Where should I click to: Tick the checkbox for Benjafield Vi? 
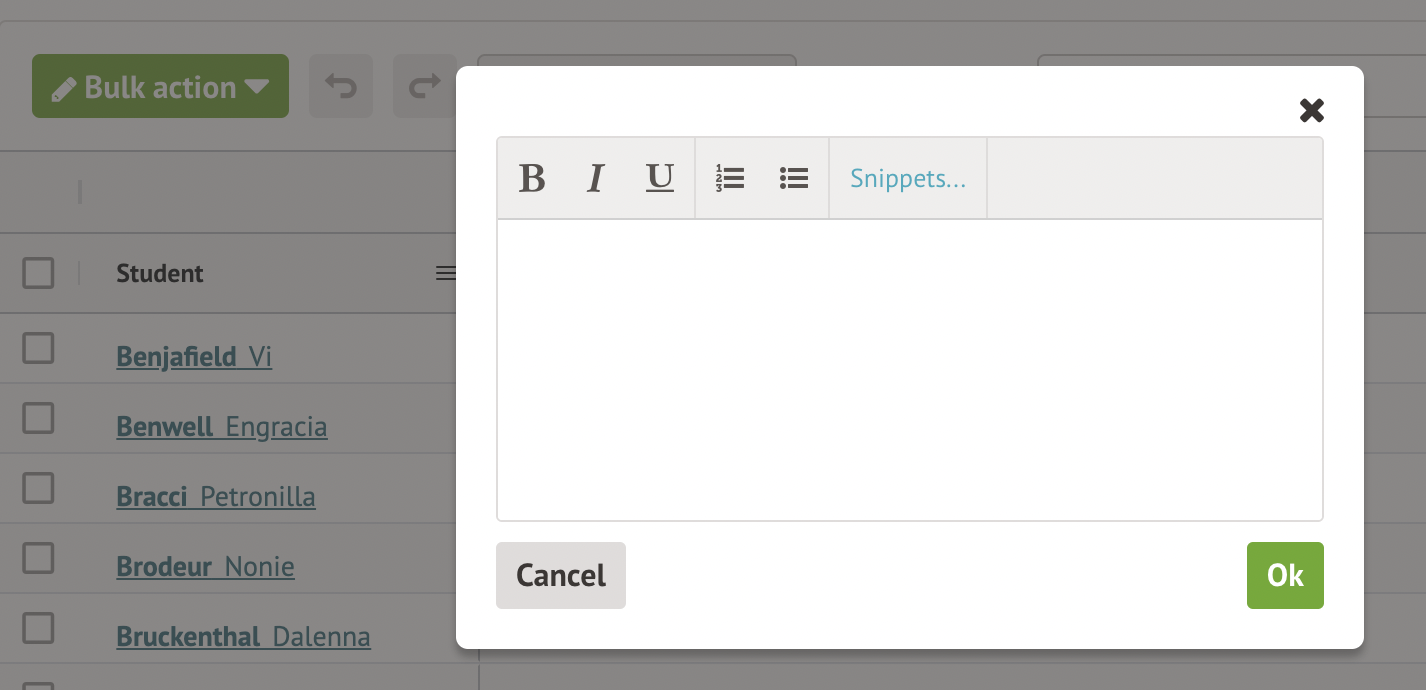[38, 348]
